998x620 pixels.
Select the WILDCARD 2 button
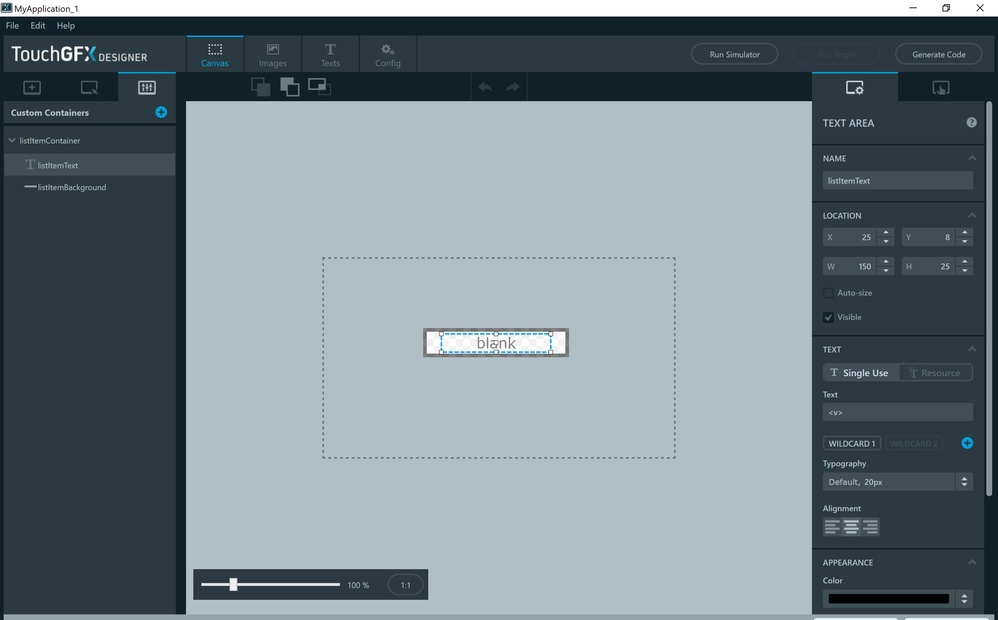[914, 444]
